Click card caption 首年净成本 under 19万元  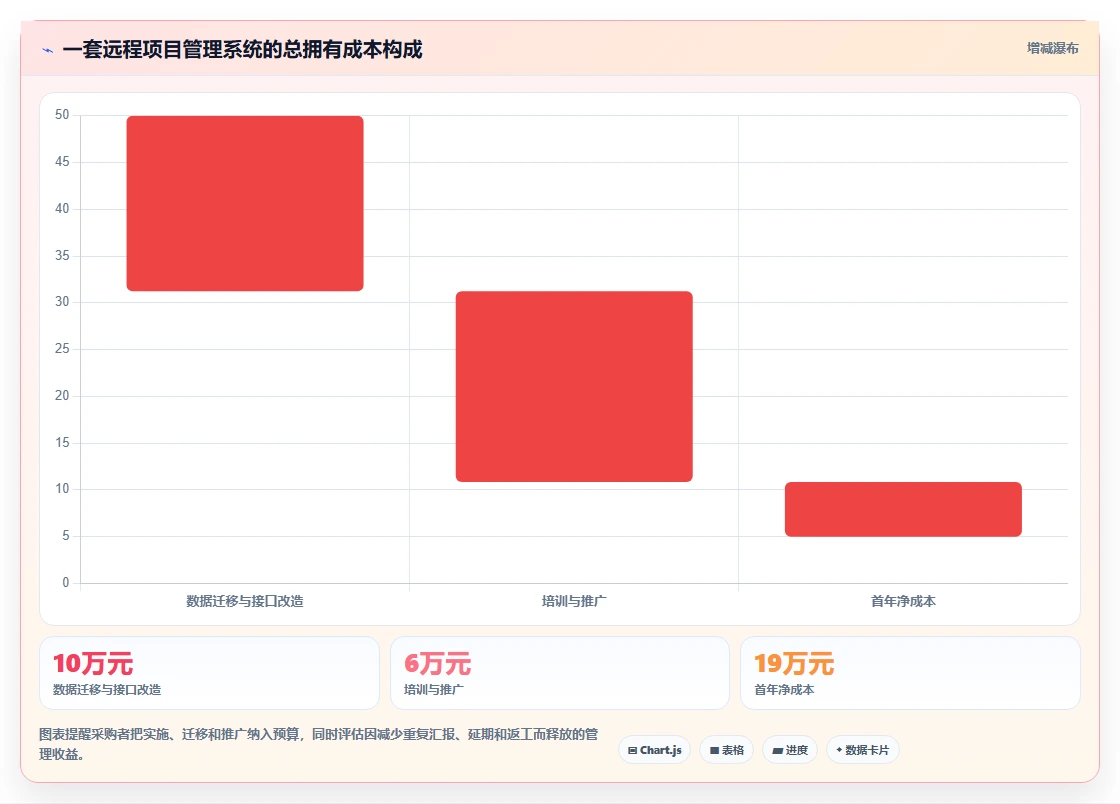click(x=784, y=690)
